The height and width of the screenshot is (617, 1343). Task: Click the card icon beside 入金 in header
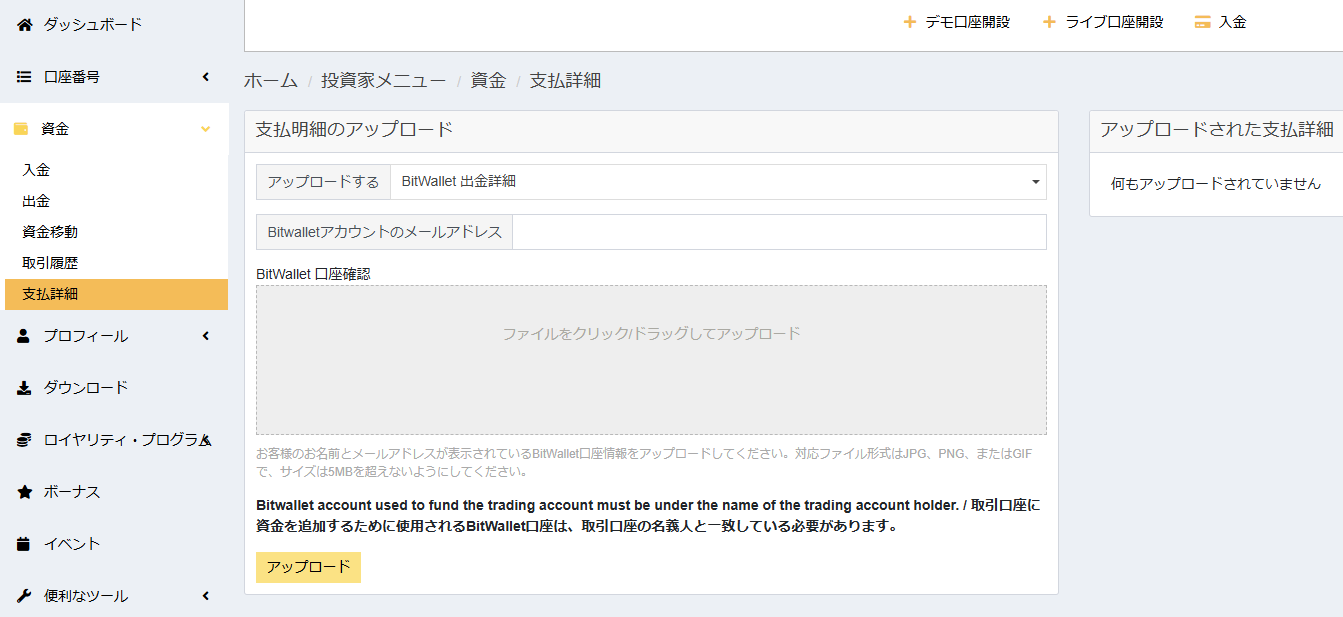[1202, 22]
